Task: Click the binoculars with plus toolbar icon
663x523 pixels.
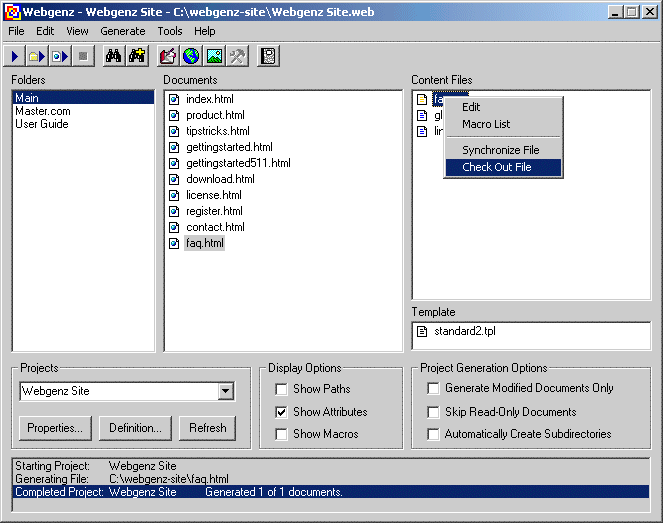Action: (137, 56)
